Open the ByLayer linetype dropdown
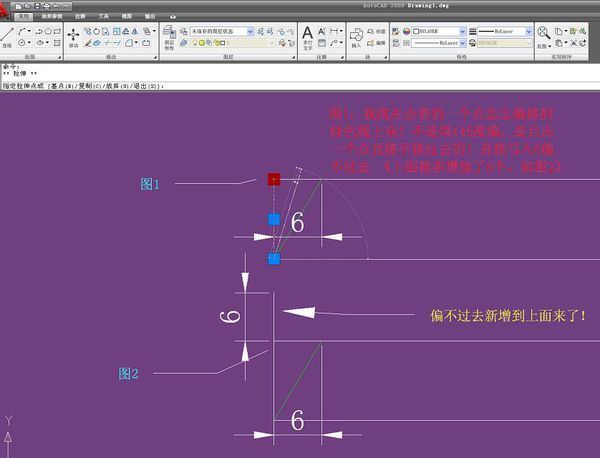This screenshot has height=458, width=600. [439, 43]
